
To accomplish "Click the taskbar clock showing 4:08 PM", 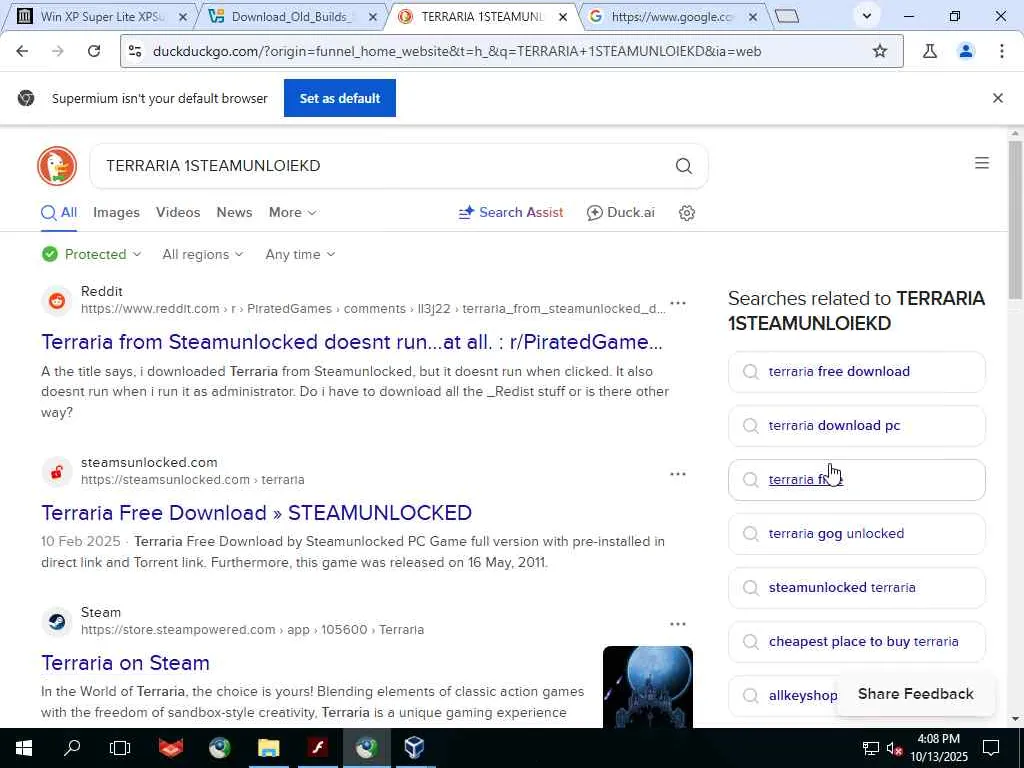I will [938, 748].
